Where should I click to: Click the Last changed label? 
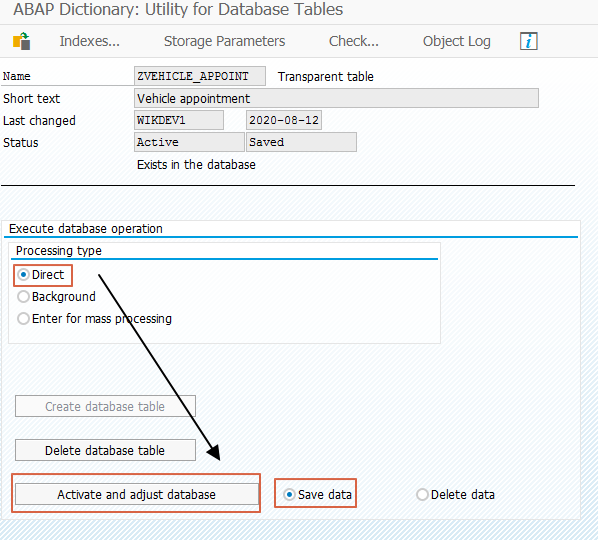39,121
